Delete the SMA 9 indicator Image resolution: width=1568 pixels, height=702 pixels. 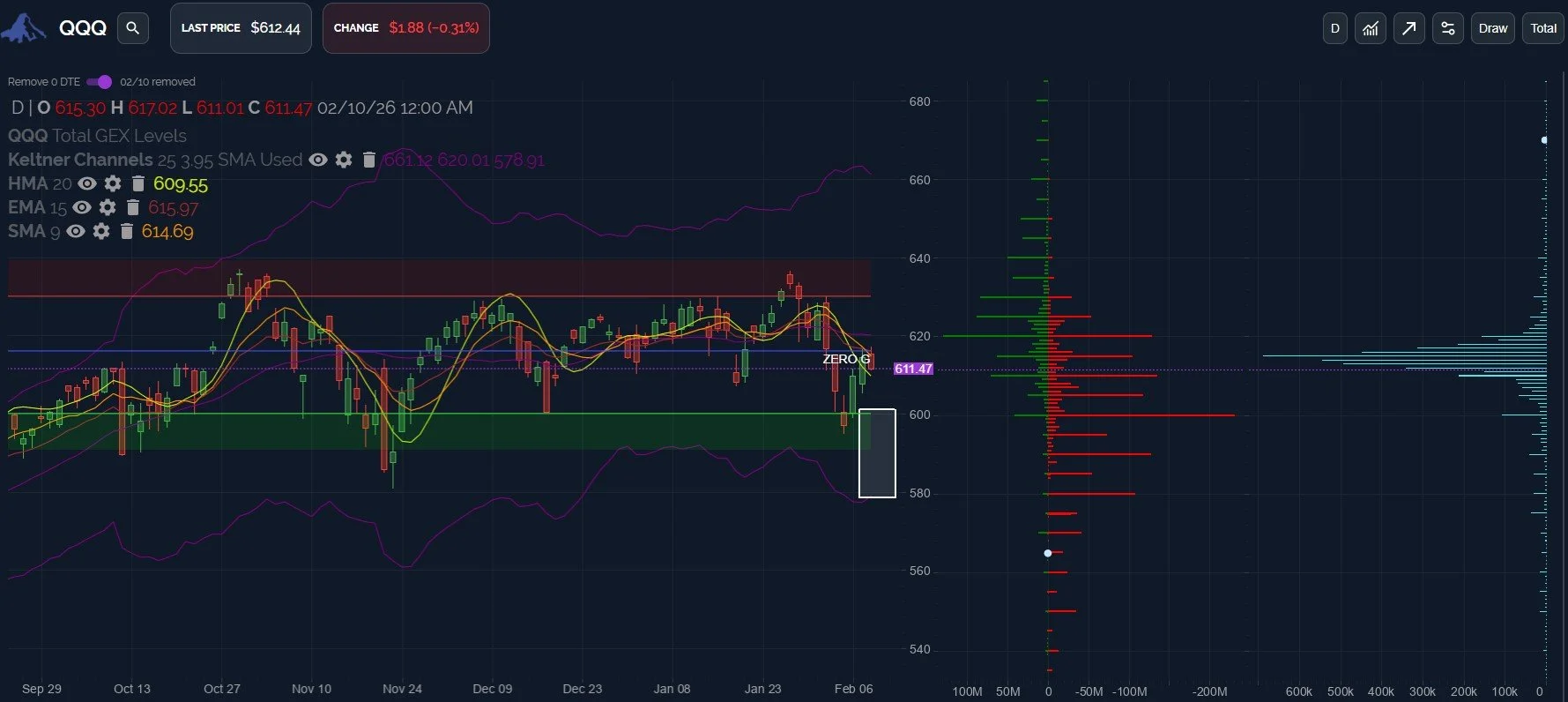tap(126, 231)
